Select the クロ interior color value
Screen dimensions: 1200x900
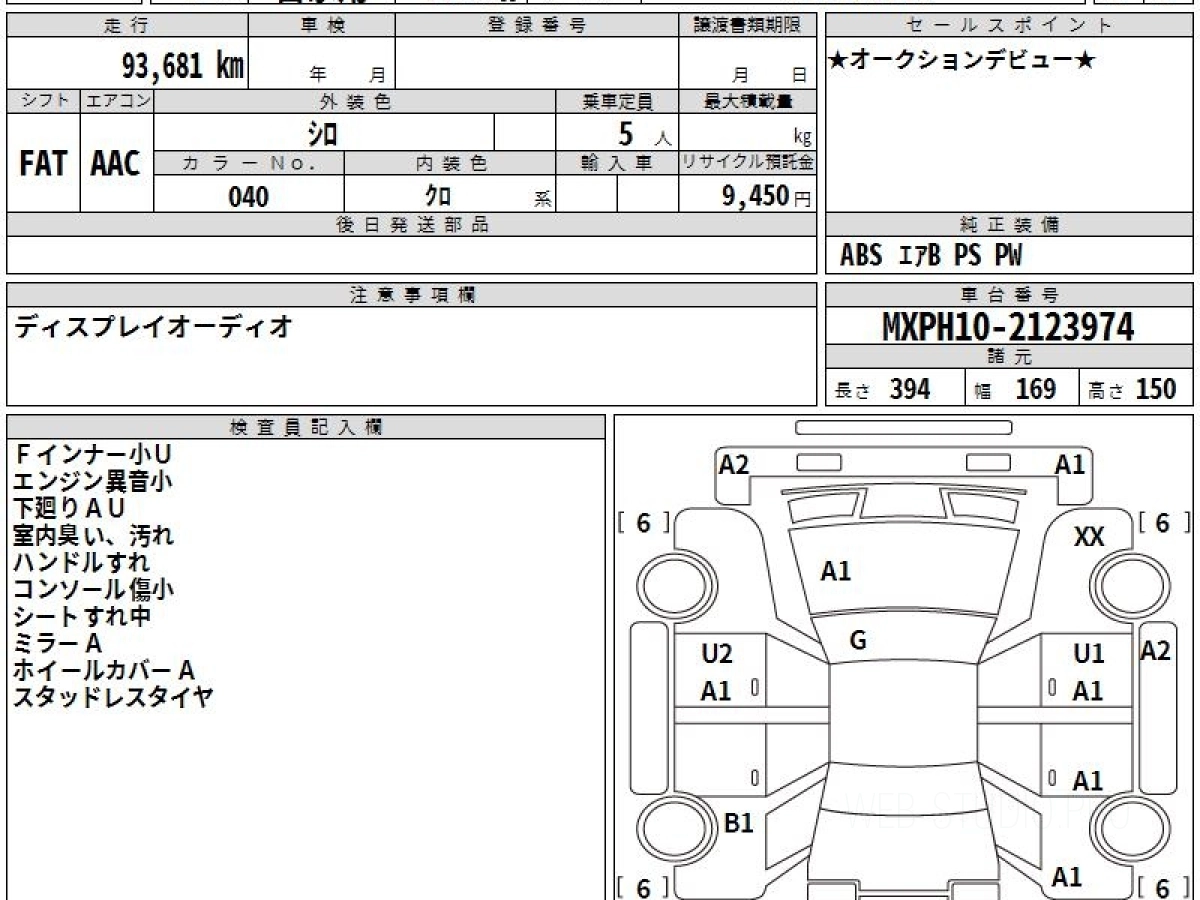[437, 196]
